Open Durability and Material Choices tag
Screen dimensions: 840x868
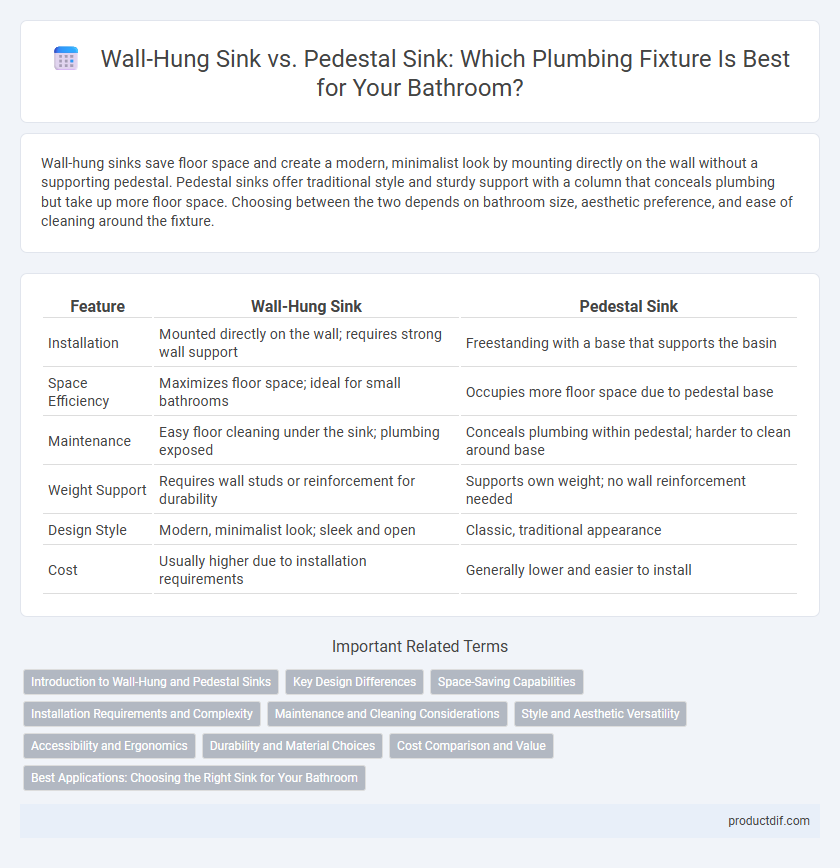(x=292, y=746)
